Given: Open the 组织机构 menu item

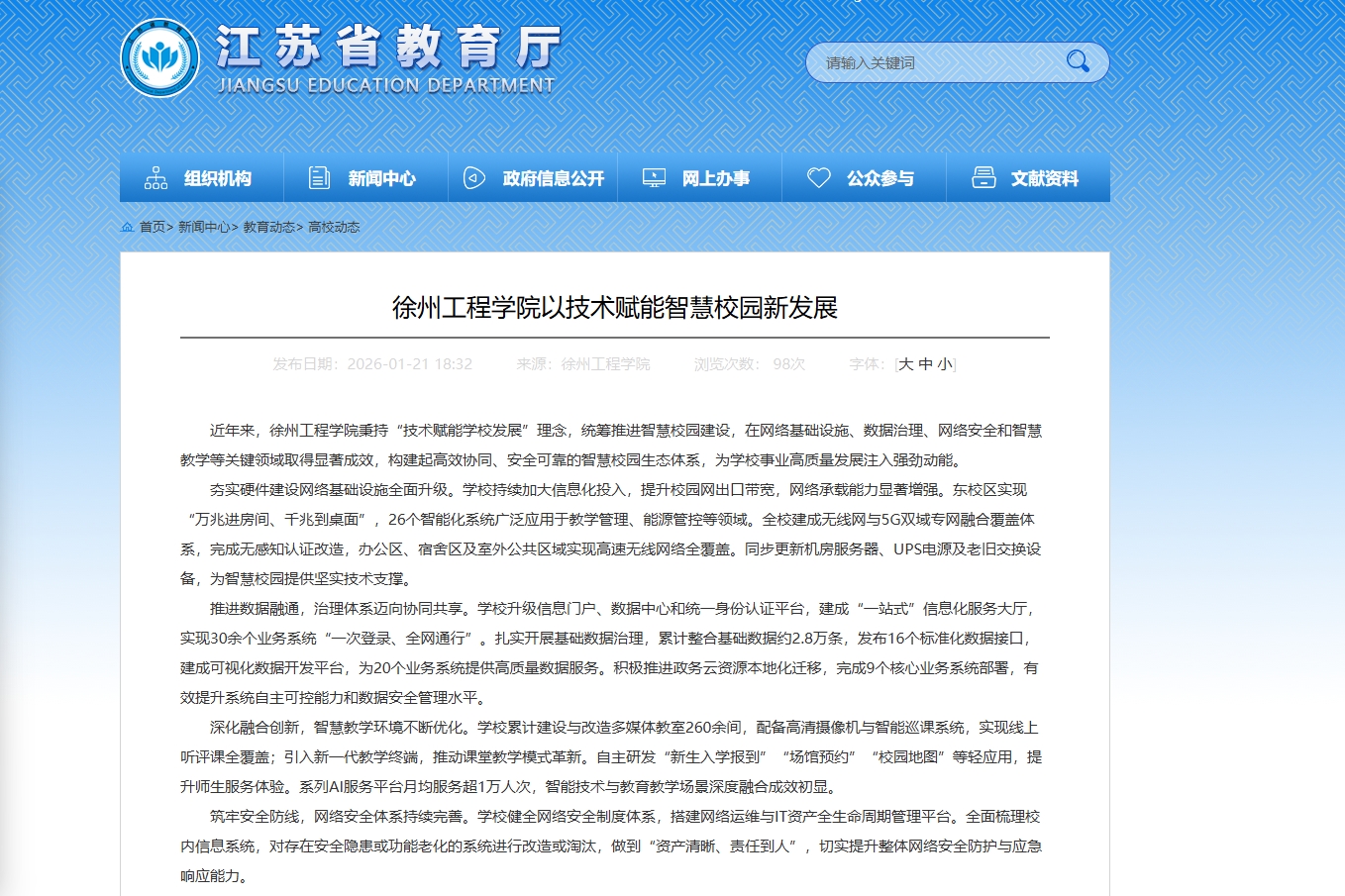Looking at the screenshot, I should click(218, 179).
